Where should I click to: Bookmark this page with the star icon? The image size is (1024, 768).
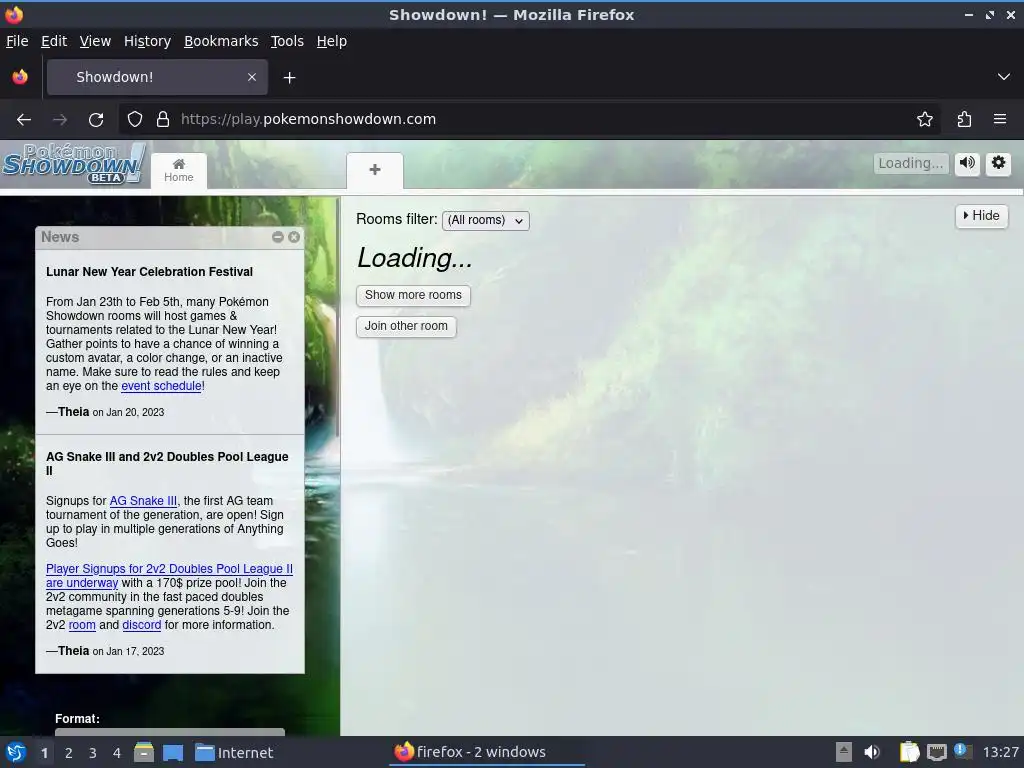[x=925, y=120]
